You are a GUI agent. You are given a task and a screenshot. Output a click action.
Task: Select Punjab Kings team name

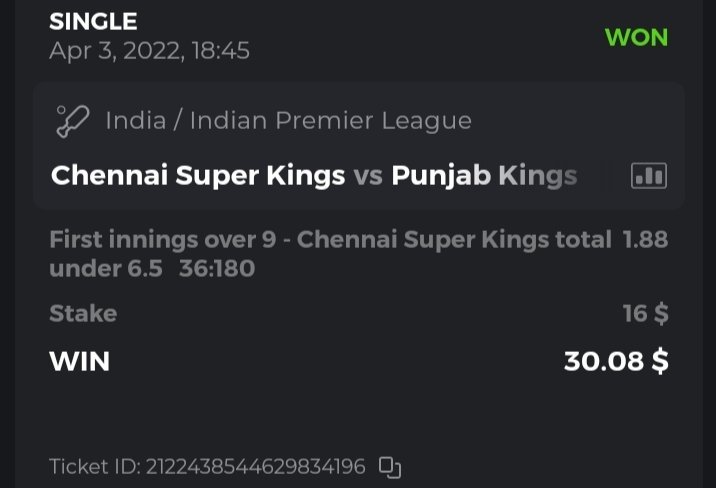coord(484,176)
